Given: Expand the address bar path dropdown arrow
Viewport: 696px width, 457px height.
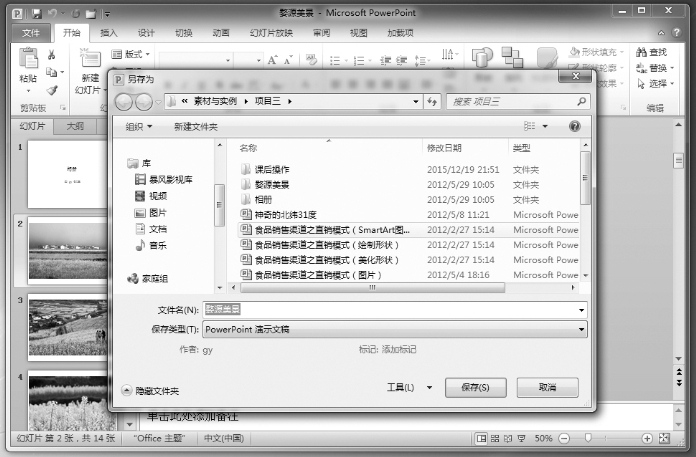Looking at the screenshot, I should (415, 102).
